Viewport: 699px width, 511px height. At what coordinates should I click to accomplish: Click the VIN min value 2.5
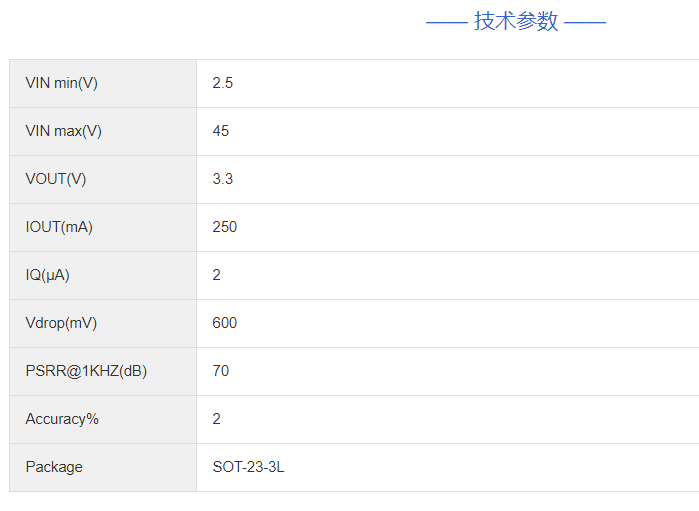tap(223, 83)
